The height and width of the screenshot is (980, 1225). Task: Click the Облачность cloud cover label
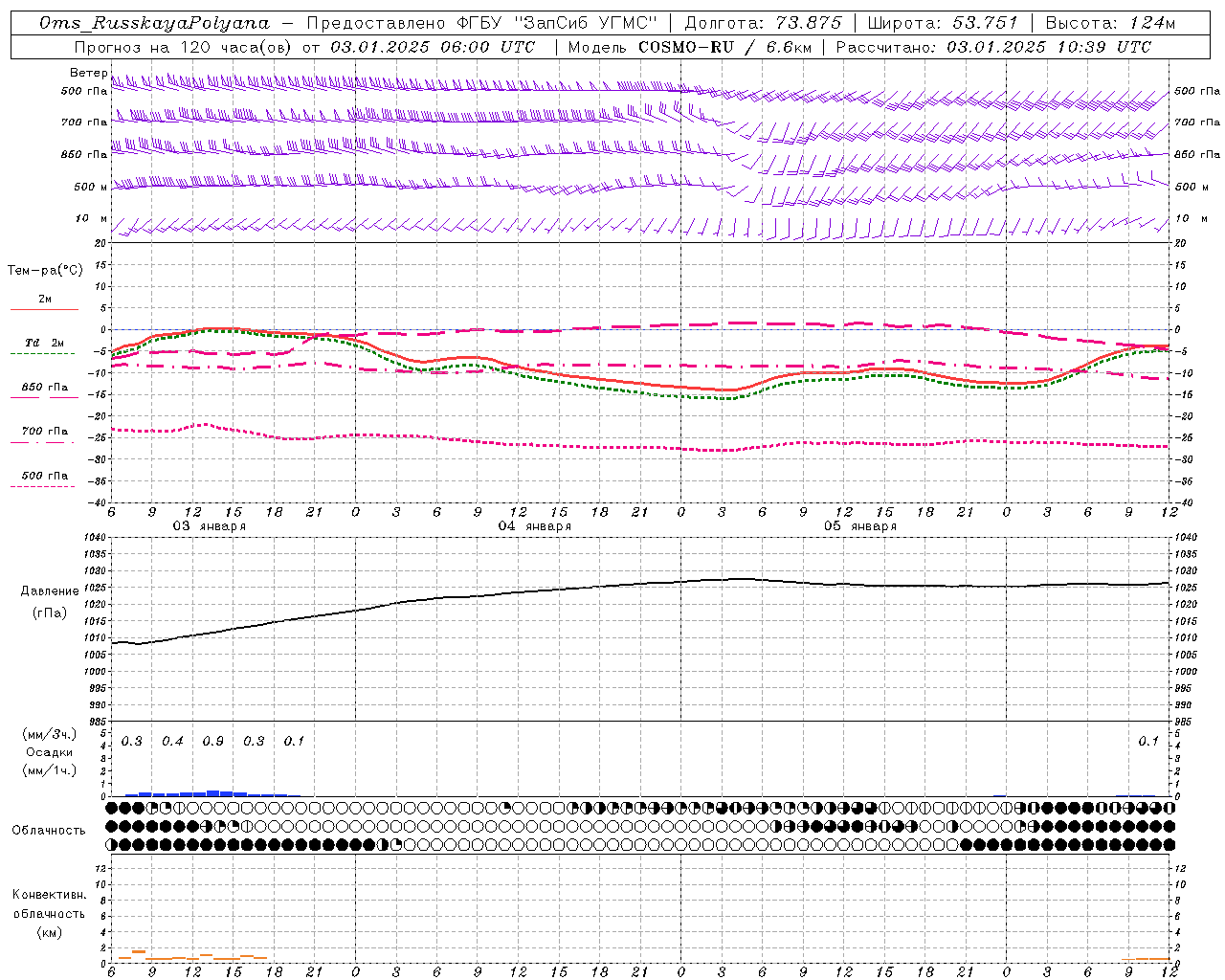[49, 831]
